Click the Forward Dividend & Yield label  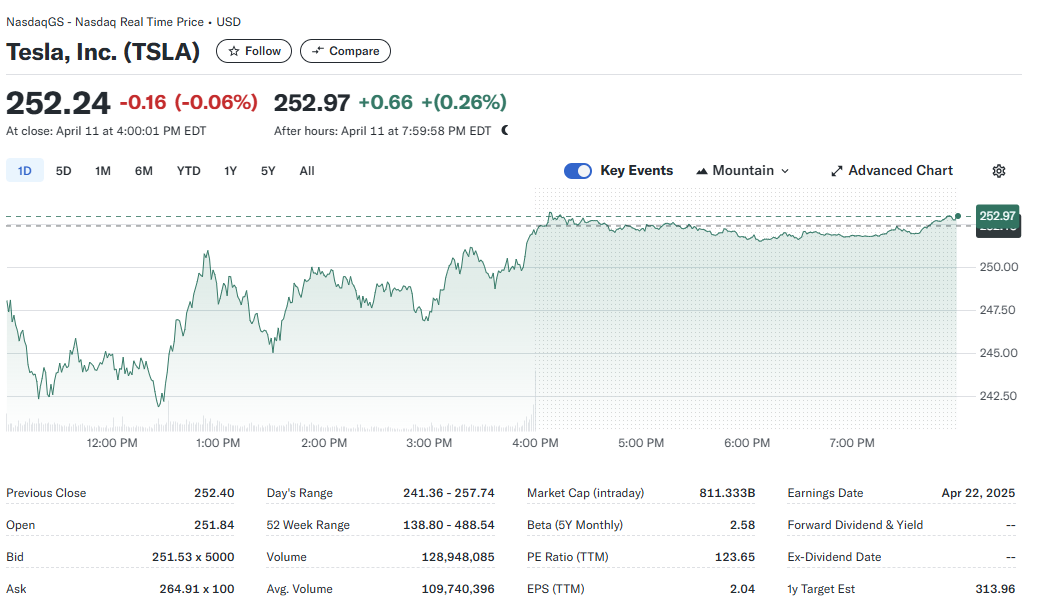coord(855,525)
